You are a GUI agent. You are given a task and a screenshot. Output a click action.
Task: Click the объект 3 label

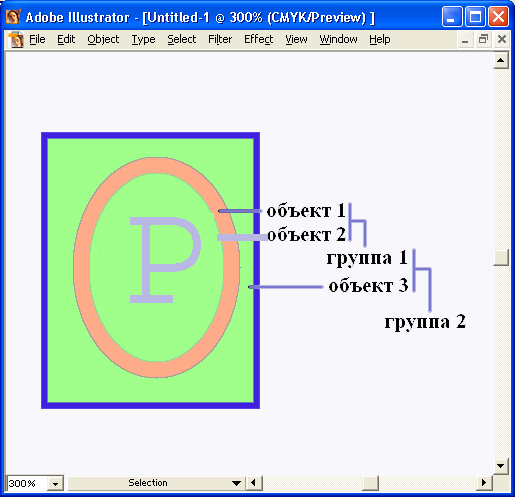click(368, 286)
